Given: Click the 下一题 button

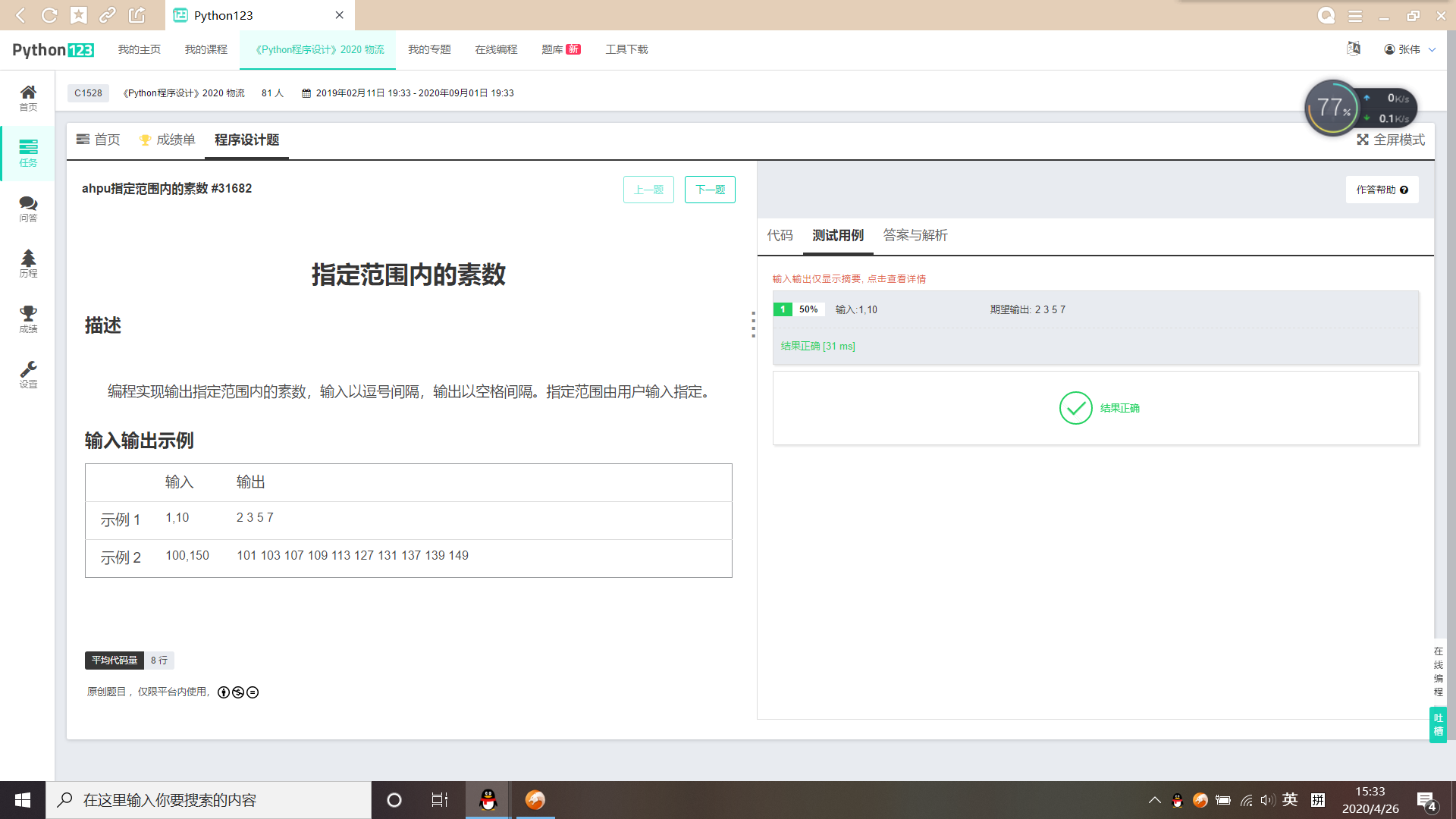Looking at the screenshot, I should [x=710, y=190].
